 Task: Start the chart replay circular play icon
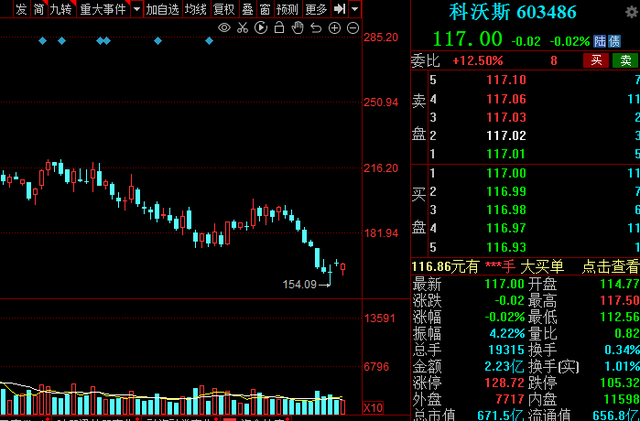[261, 28]
